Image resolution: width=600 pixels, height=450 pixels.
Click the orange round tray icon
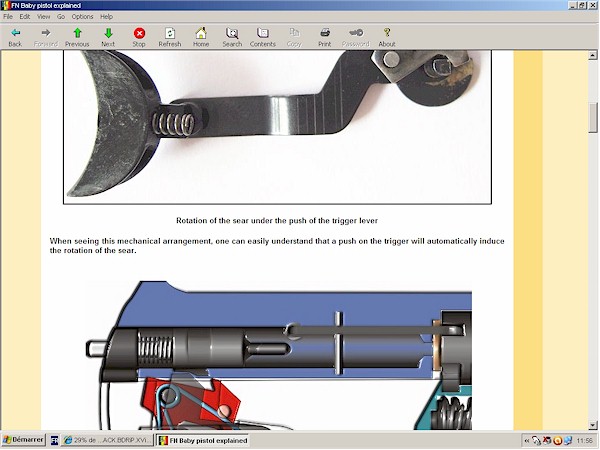[x=557, y=441]
